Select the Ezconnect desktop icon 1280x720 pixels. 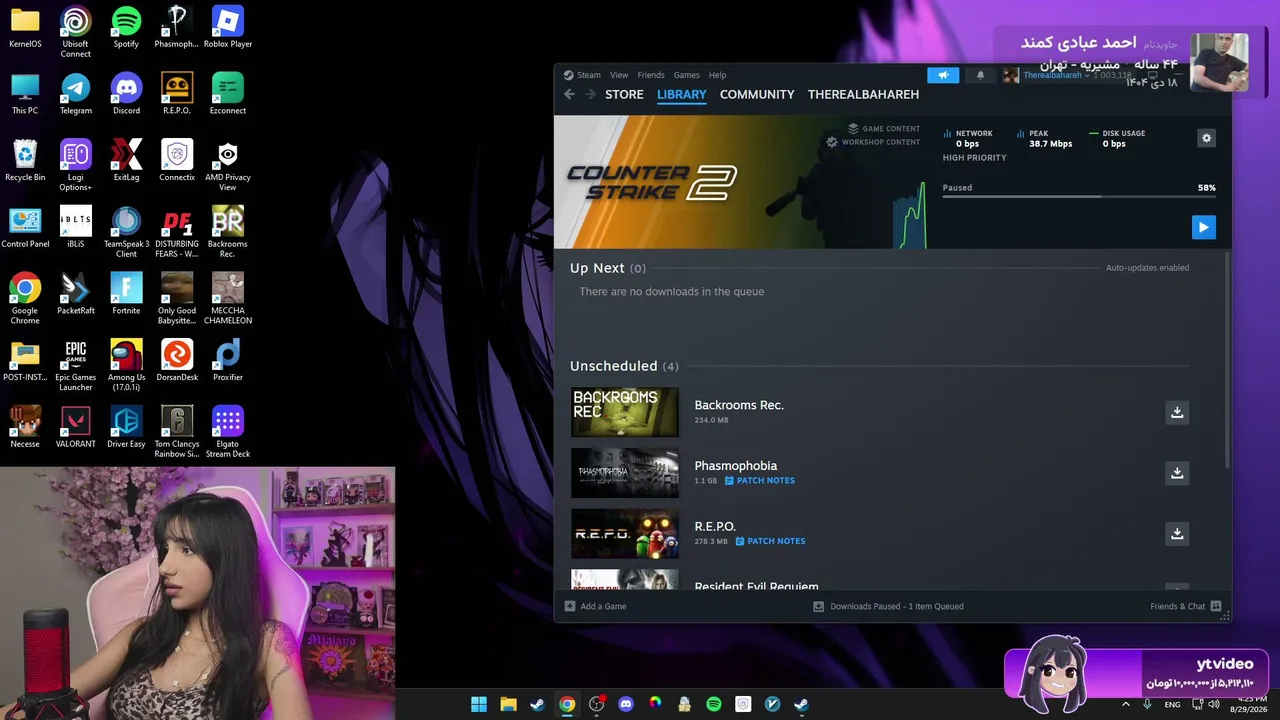(228, 94)
